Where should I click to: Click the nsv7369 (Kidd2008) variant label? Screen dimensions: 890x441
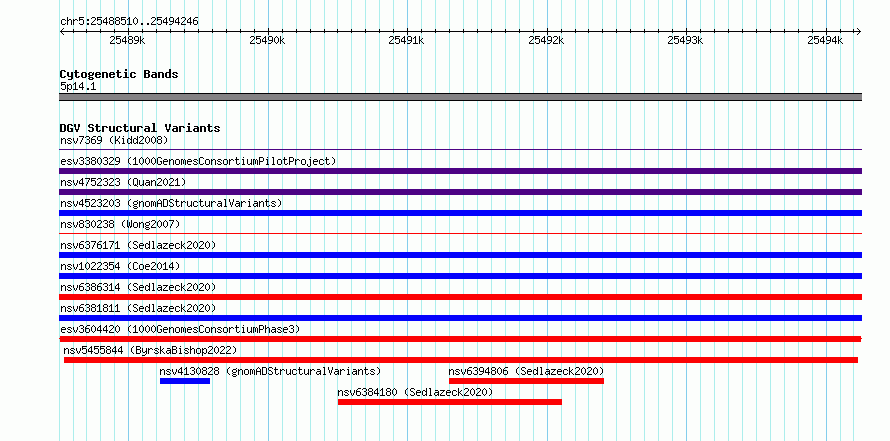[114, 140]
